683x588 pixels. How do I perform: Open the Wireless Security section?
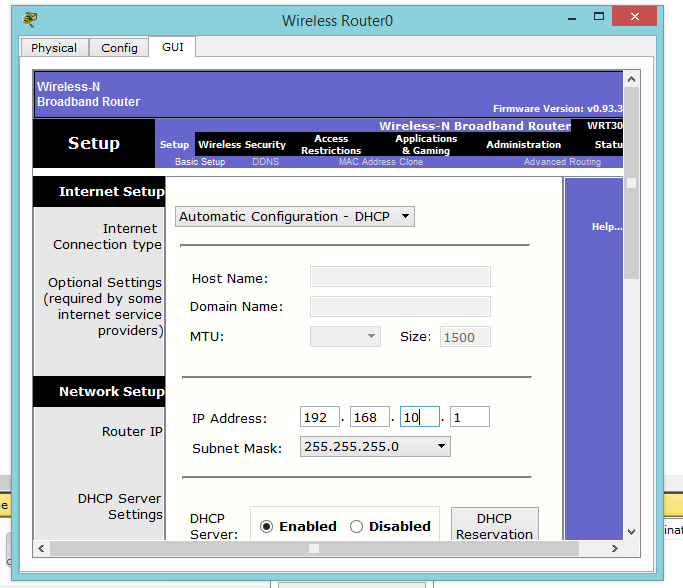pyautogui.click(x=242, y=145)
